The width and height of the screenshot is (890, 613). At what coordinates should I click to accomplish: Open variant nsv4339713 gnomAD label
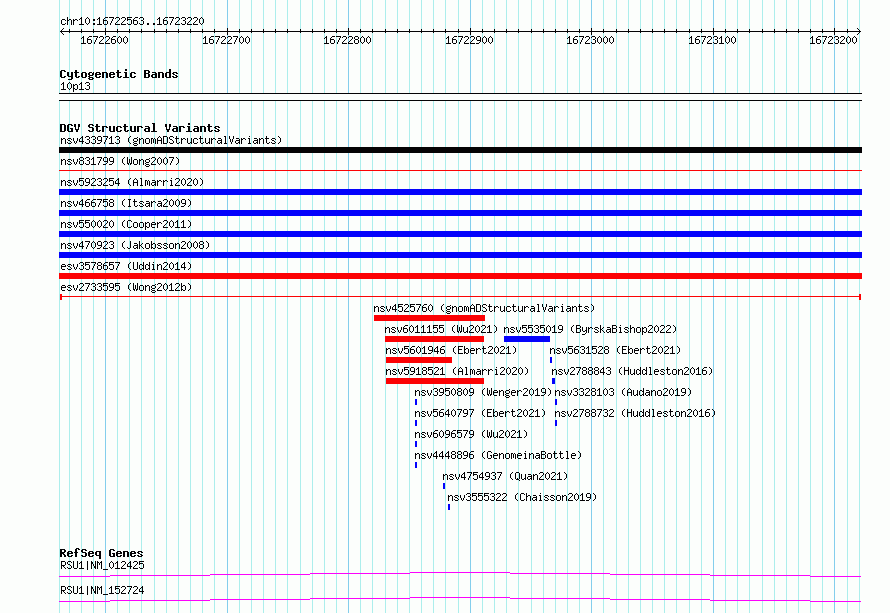pyautogui.click(x=171, y=140)
